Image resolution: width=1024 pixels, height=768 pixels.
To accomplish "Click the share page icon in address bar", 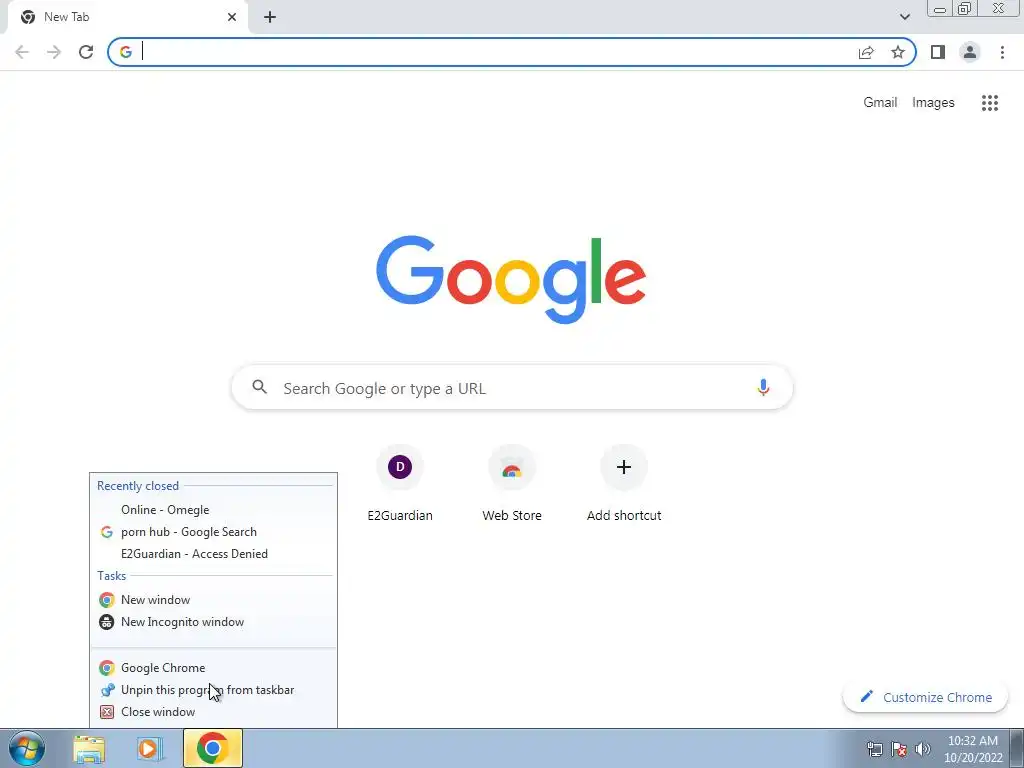I will click(866, 52).
